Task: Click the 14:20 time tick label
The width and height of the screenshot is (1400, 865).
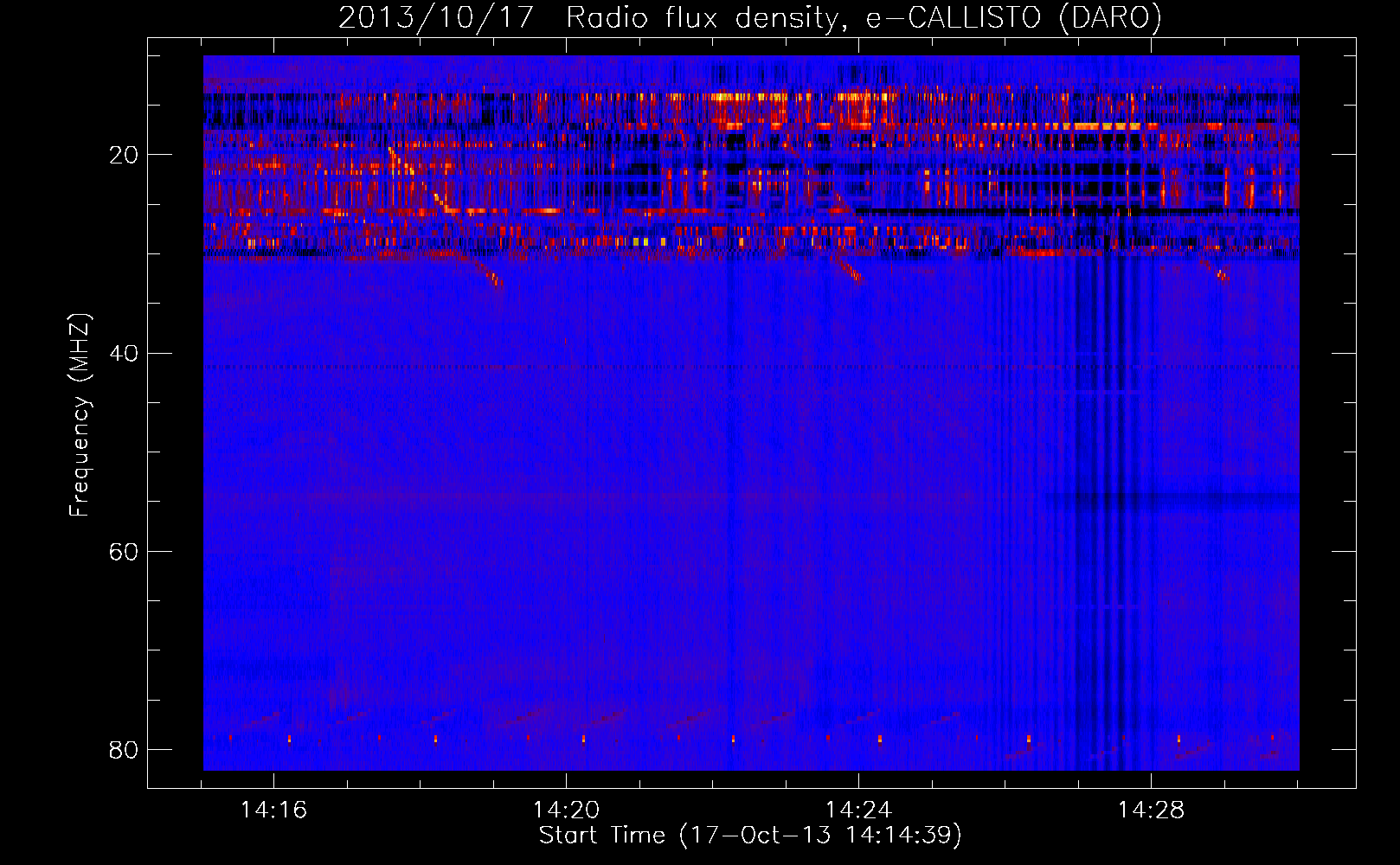Action: [566, 811]
